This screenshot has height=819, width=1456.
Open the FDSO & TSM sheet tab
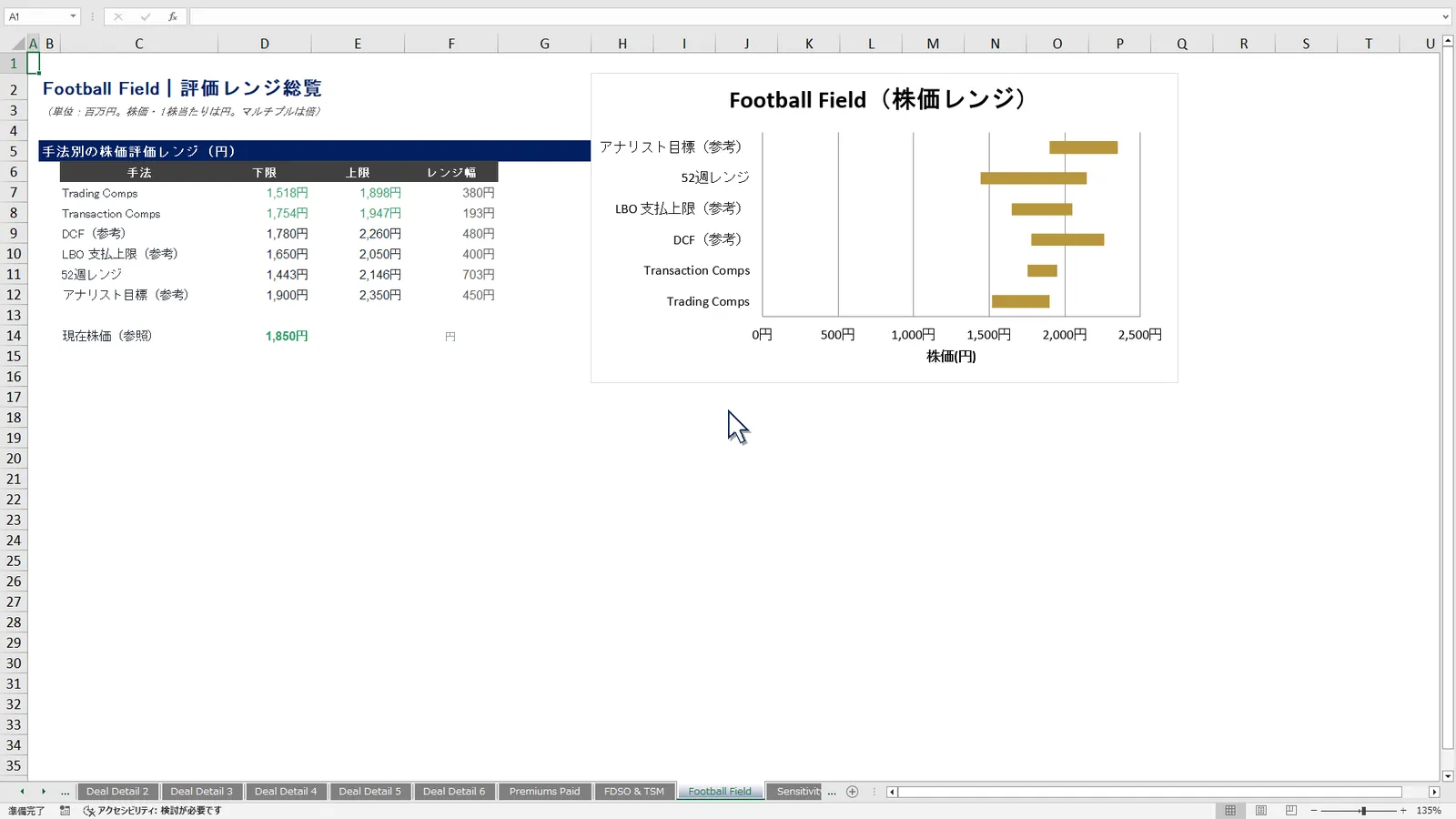click(634, 792)
